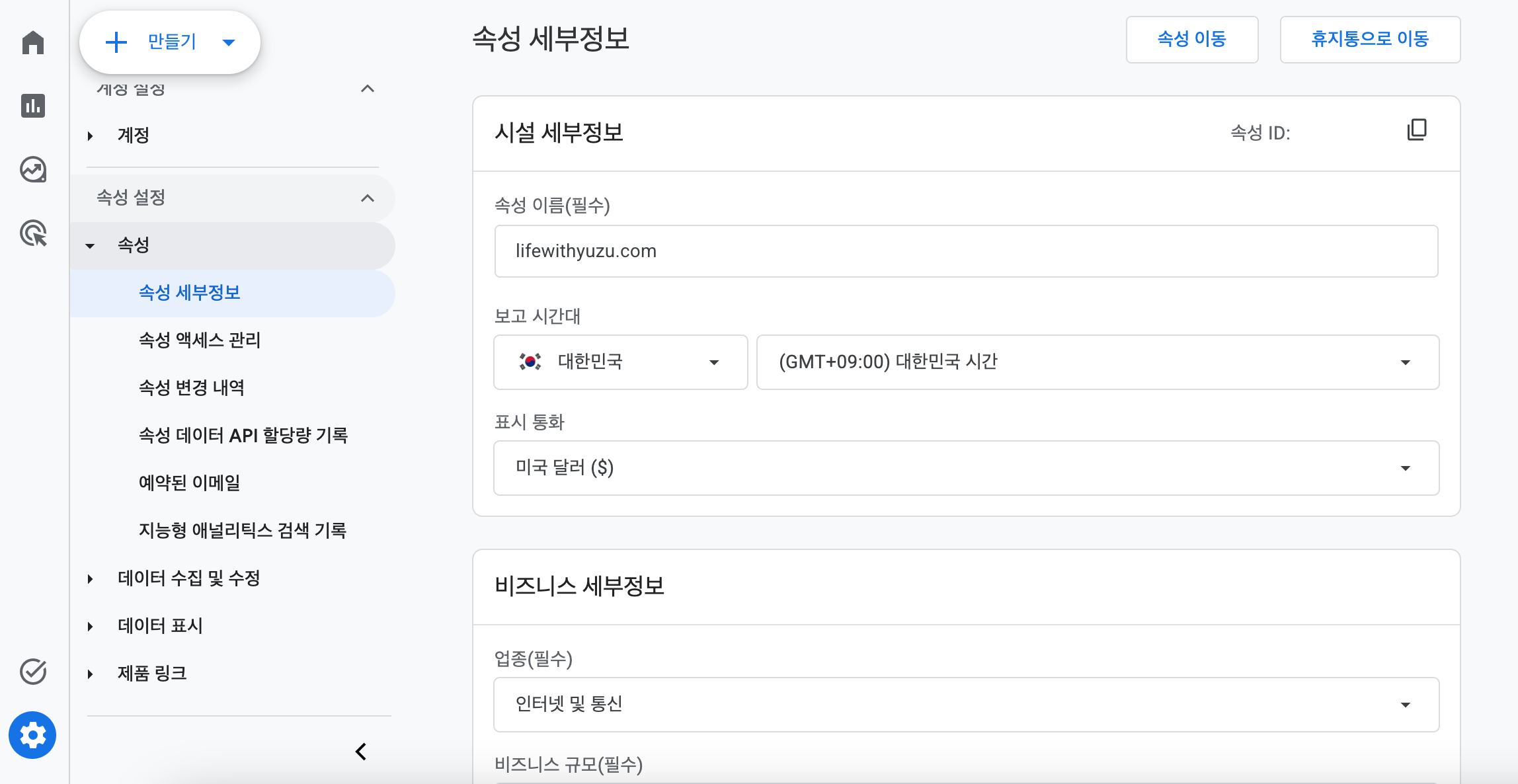The image size is (1518, 784).
Task: Click the 만들기 button label
Action: click(172, 42)
